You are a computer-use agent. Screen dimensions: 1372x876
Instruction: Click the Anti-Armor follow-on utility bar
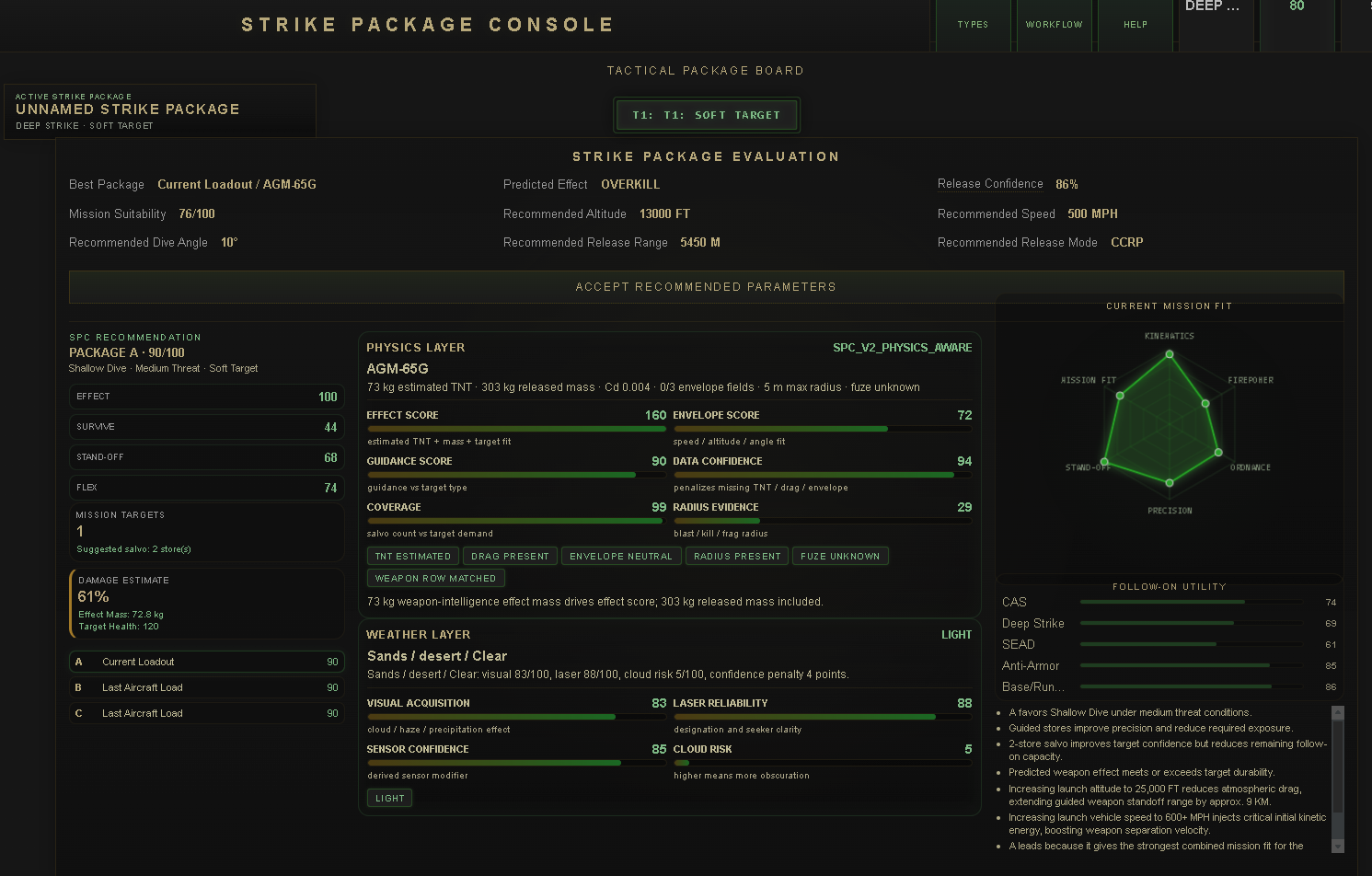click(x=1192, y=665)
